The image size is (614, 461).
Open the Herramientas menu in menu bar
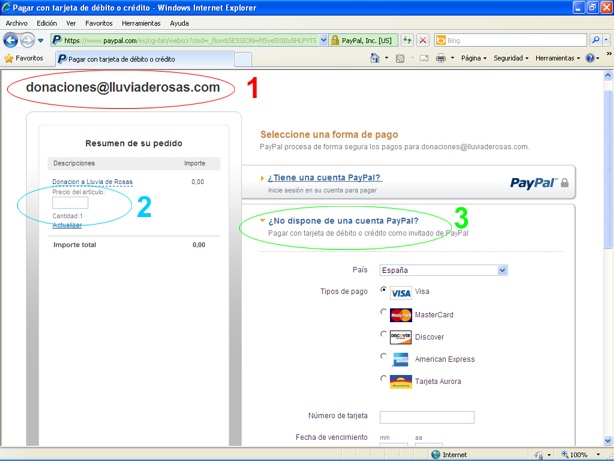click(x=141, y=23)
